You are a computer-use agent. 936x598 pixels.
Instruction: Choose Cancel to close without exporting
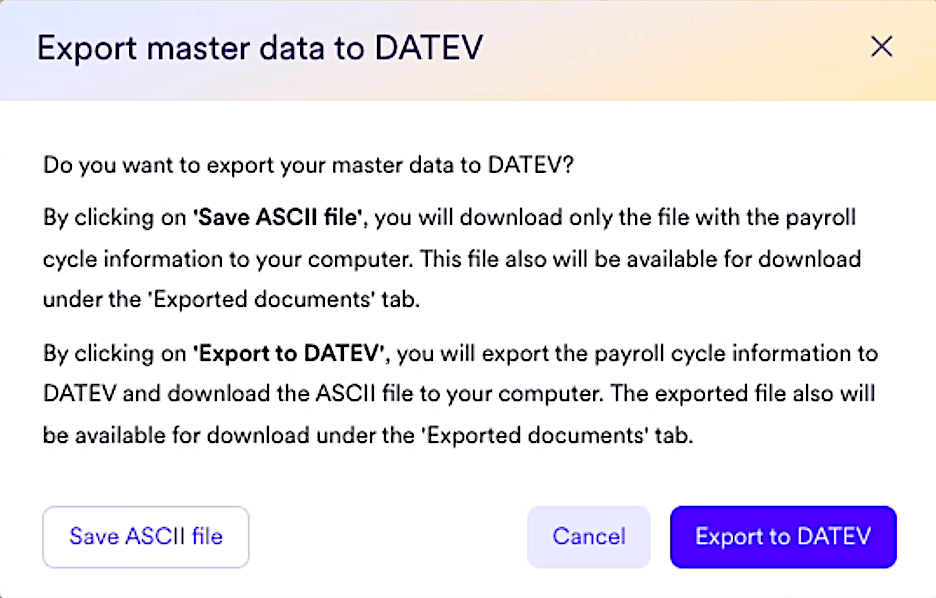[x=588, y=537]
